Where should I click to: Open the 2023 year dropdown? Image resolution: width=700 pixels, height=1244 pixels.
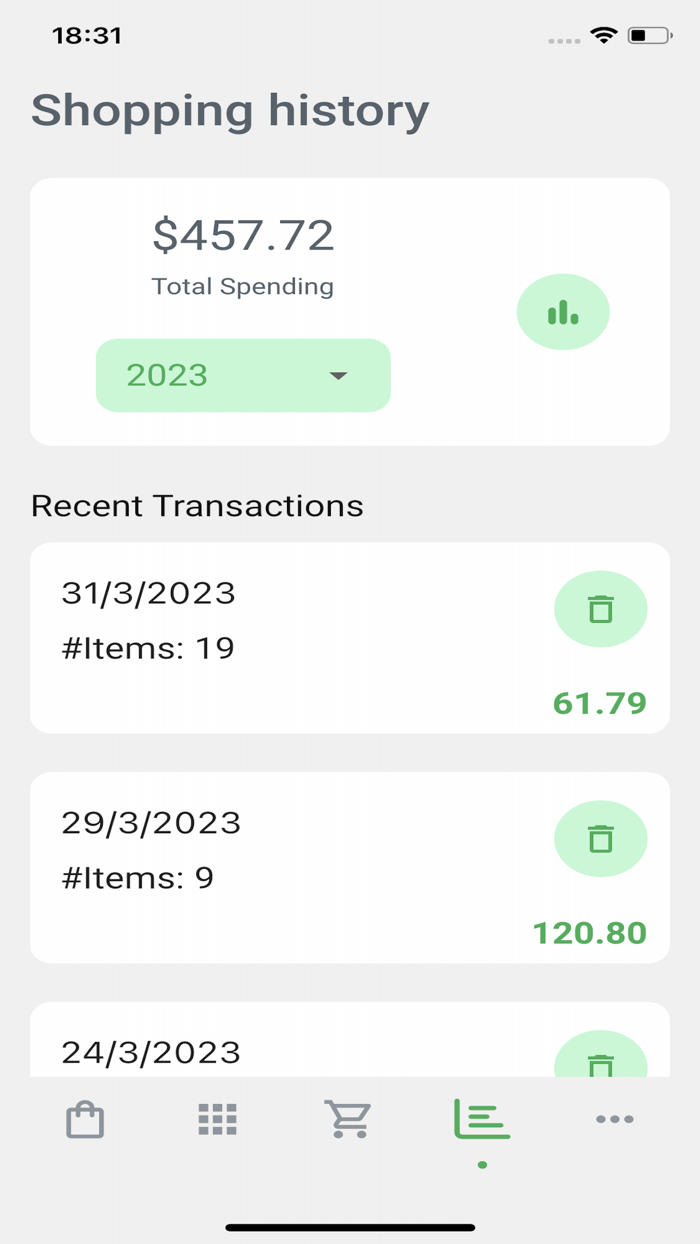(x=242, y=375)
